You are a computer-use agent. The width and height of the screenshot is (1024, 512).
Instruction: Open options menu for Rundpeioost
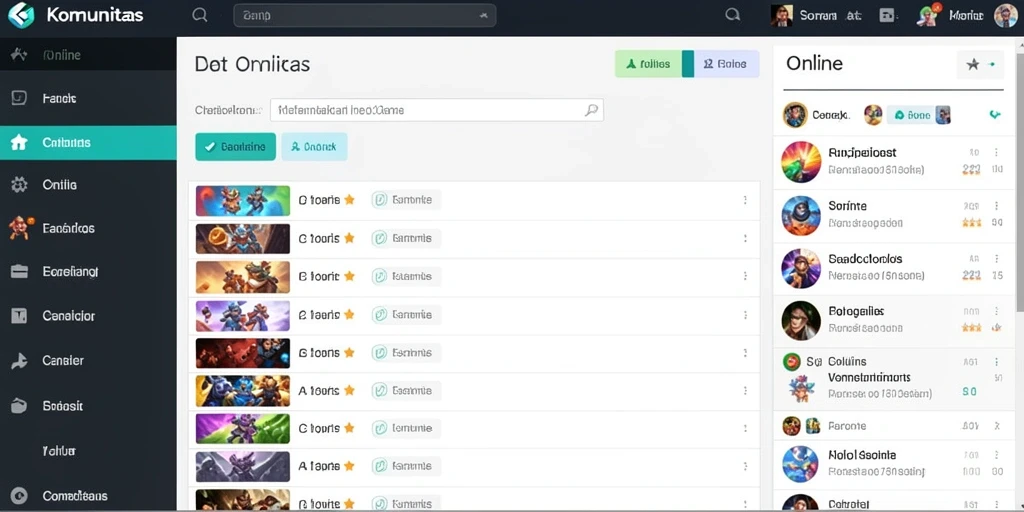[997, 152]
